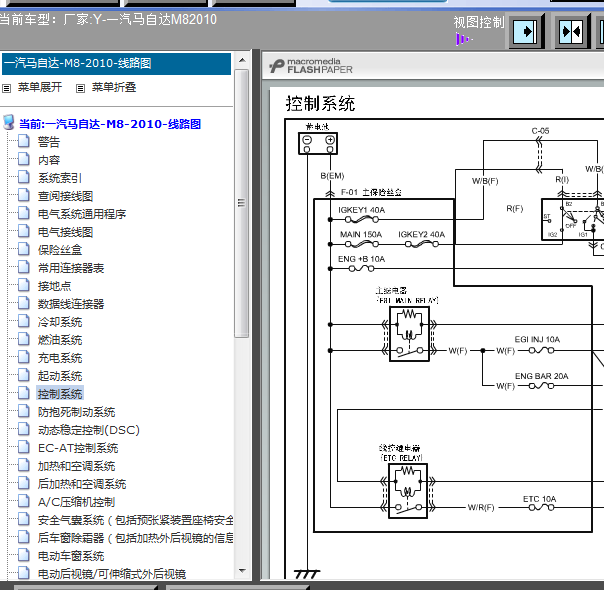Open the 后车窗除霜器 page
Screen dimensions: 604x590
coord(135,538)
